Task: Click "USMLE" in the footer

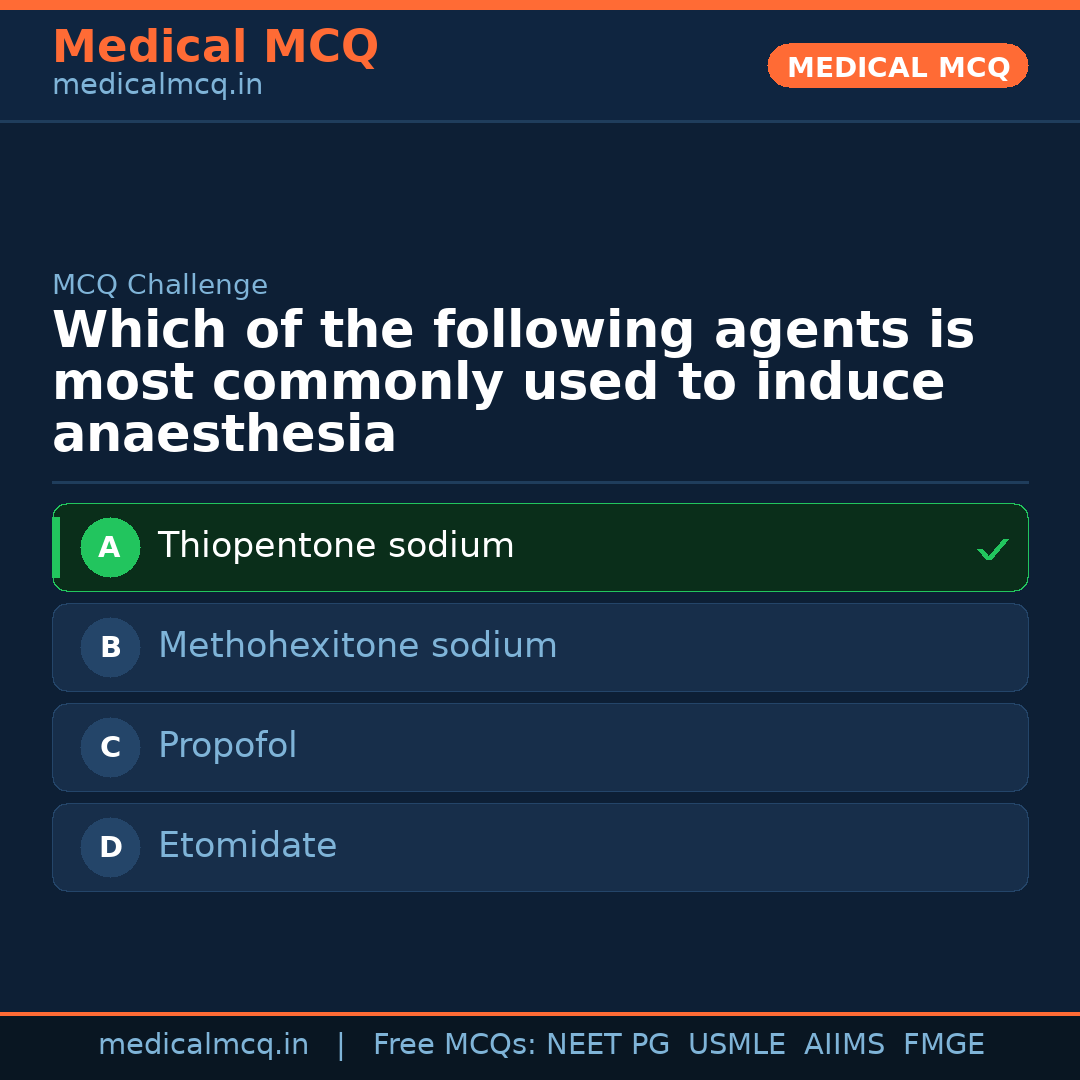Action: point(737,1045)
